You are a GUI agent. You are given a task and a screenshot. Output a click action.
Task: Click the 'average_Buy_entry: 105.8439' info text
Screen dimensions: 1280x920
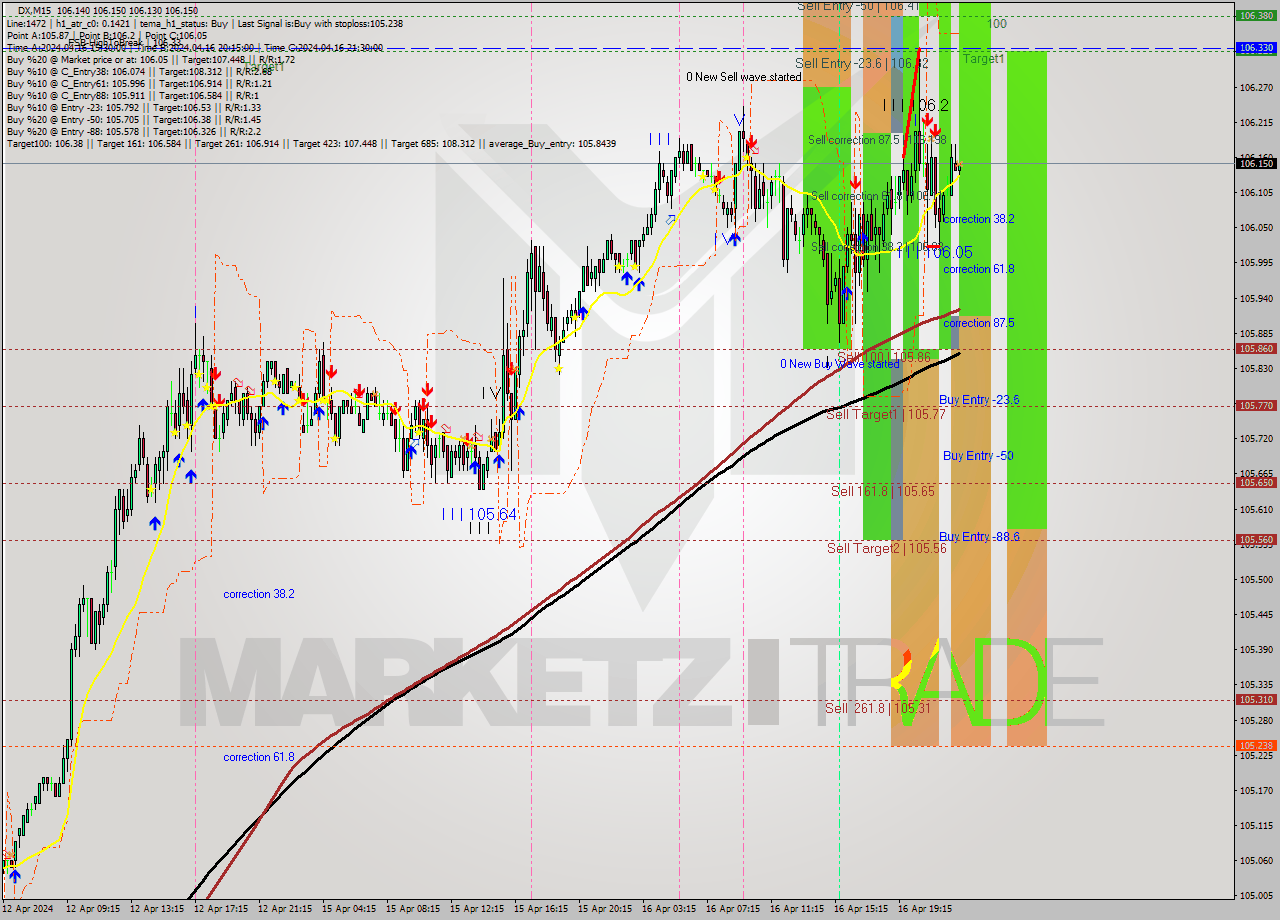point(552,144)
